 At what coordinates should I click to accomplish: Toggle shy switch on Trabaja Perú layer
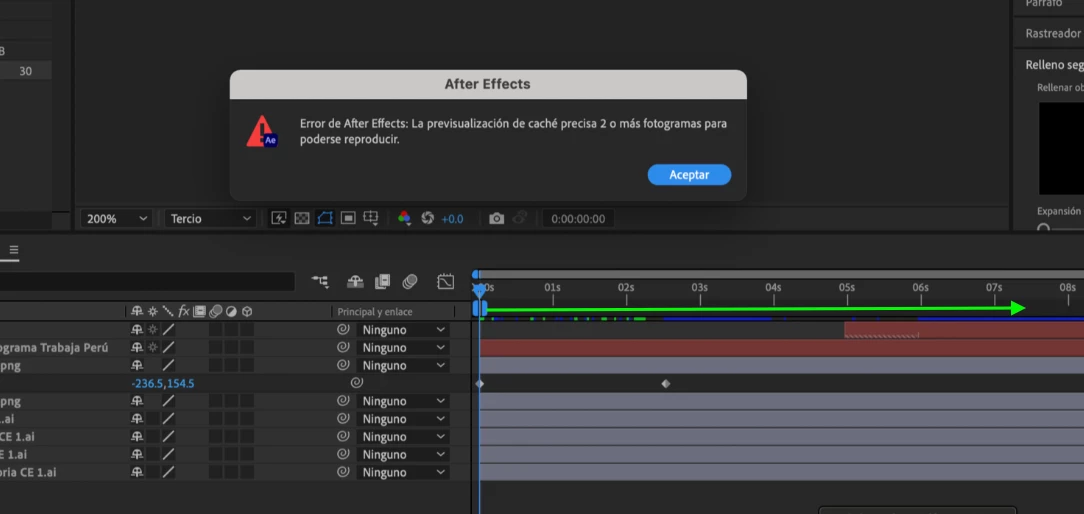click(x=137, y=347)
